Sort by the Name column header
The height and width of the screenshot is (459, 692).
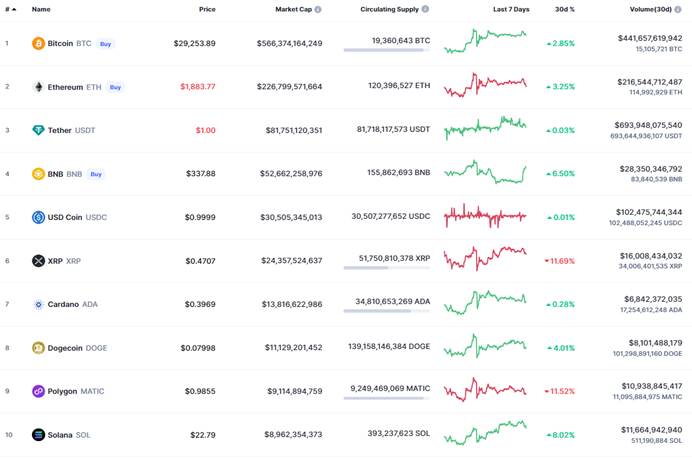click(x=41, y=9)
